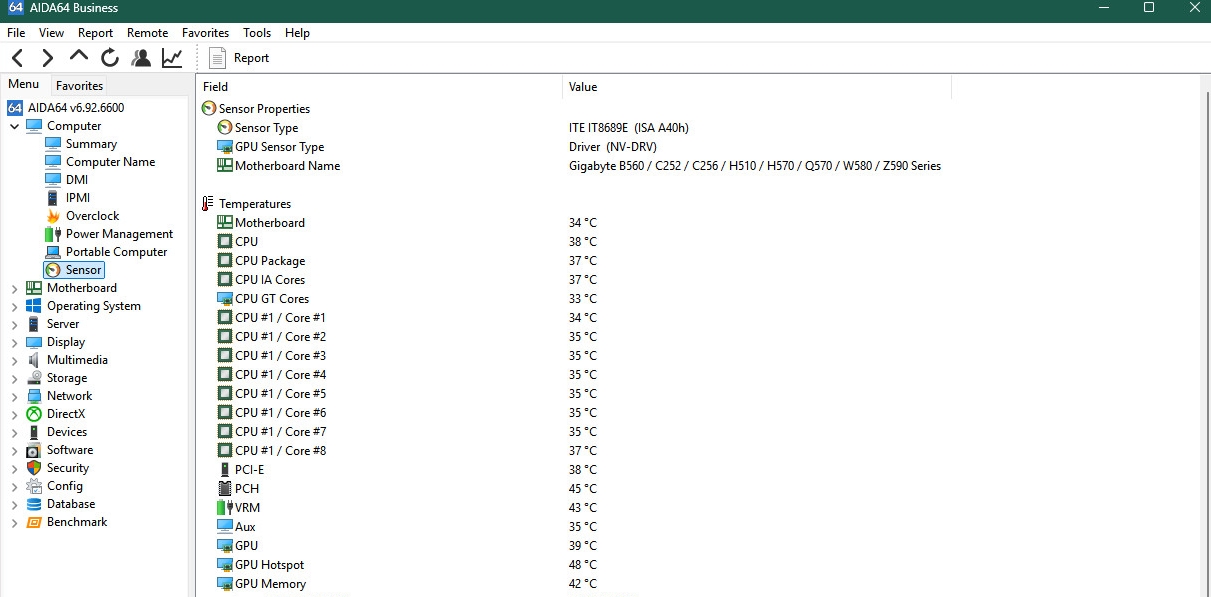Expand the Software tree node
1211x597 pixels.
14,450
